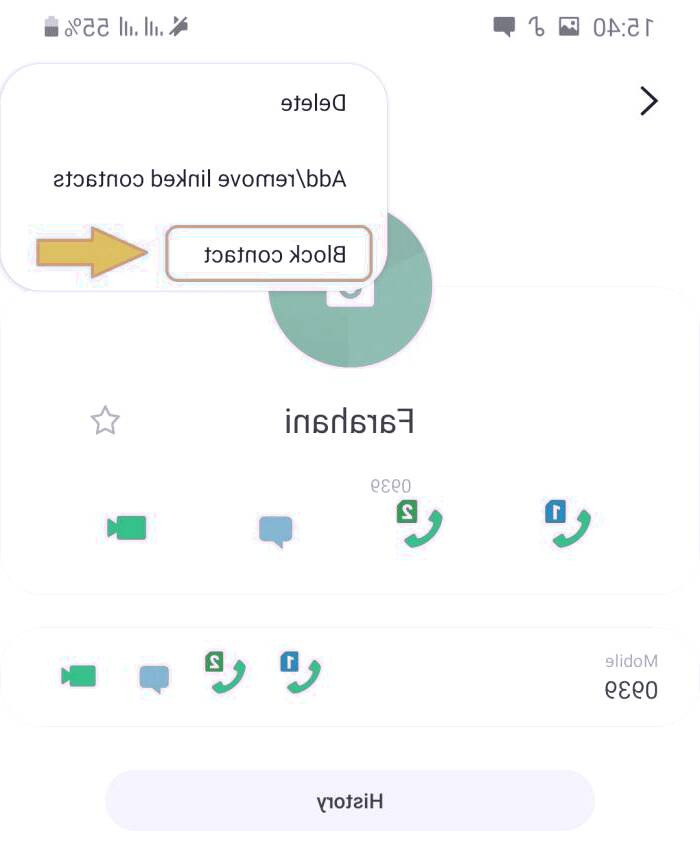This screenshot has width=700, height=866.
Task: Tap the Farahani contact name
Action: click(349, 422)
